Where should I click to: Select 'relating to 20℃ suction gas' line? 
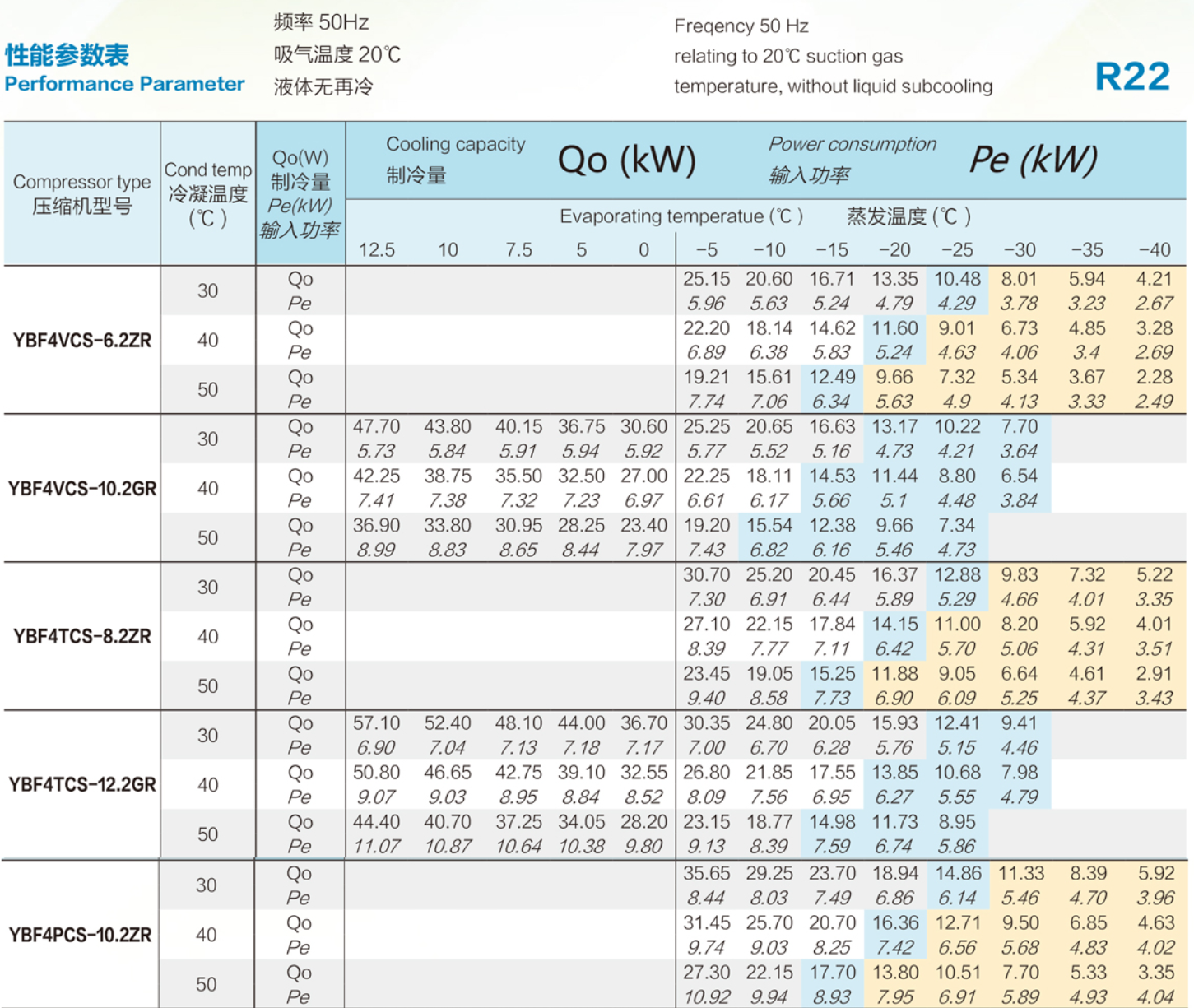pyautogui.click(x=788, y=56)
